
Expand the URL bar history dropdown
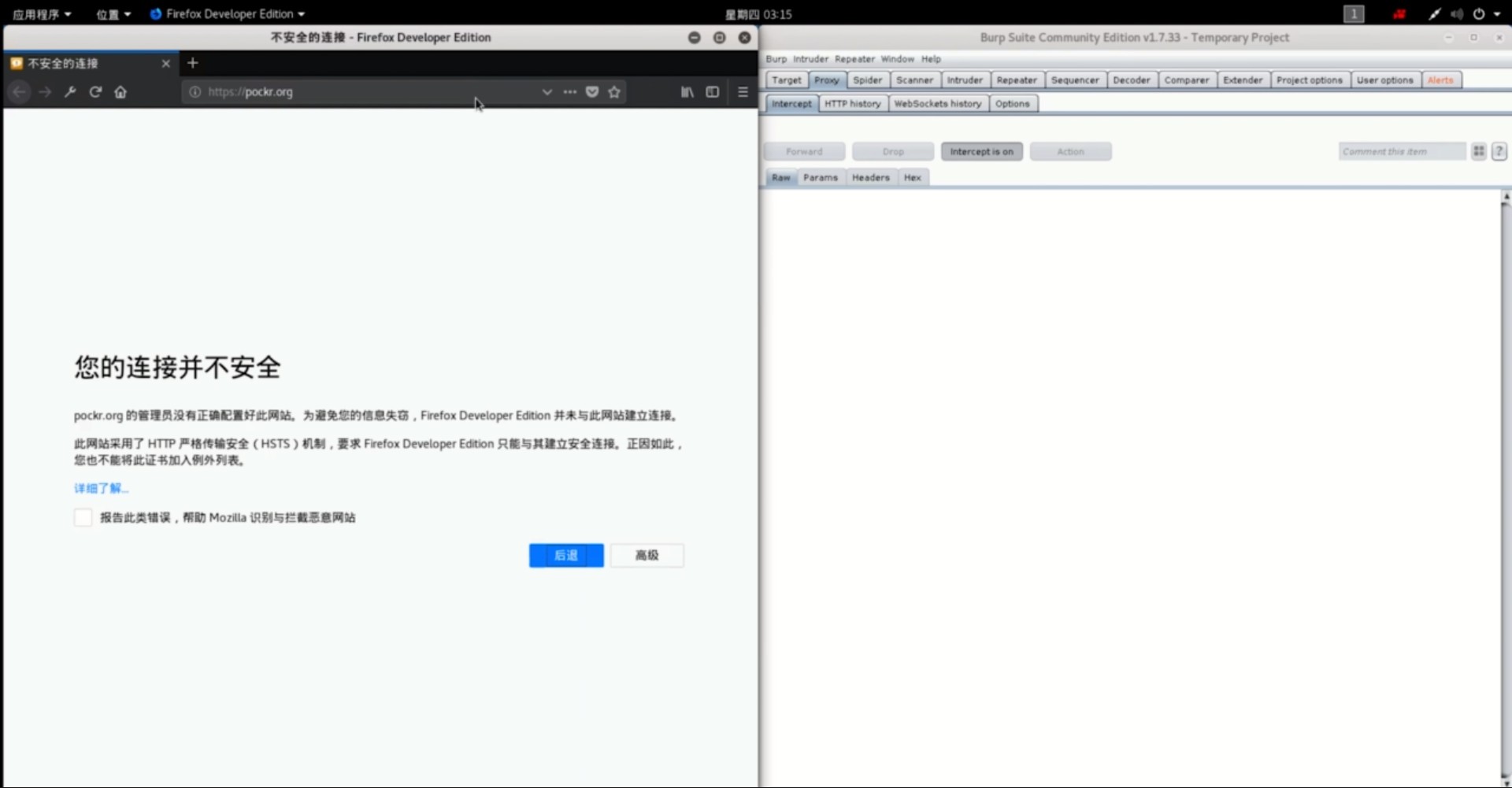[547, 92]
